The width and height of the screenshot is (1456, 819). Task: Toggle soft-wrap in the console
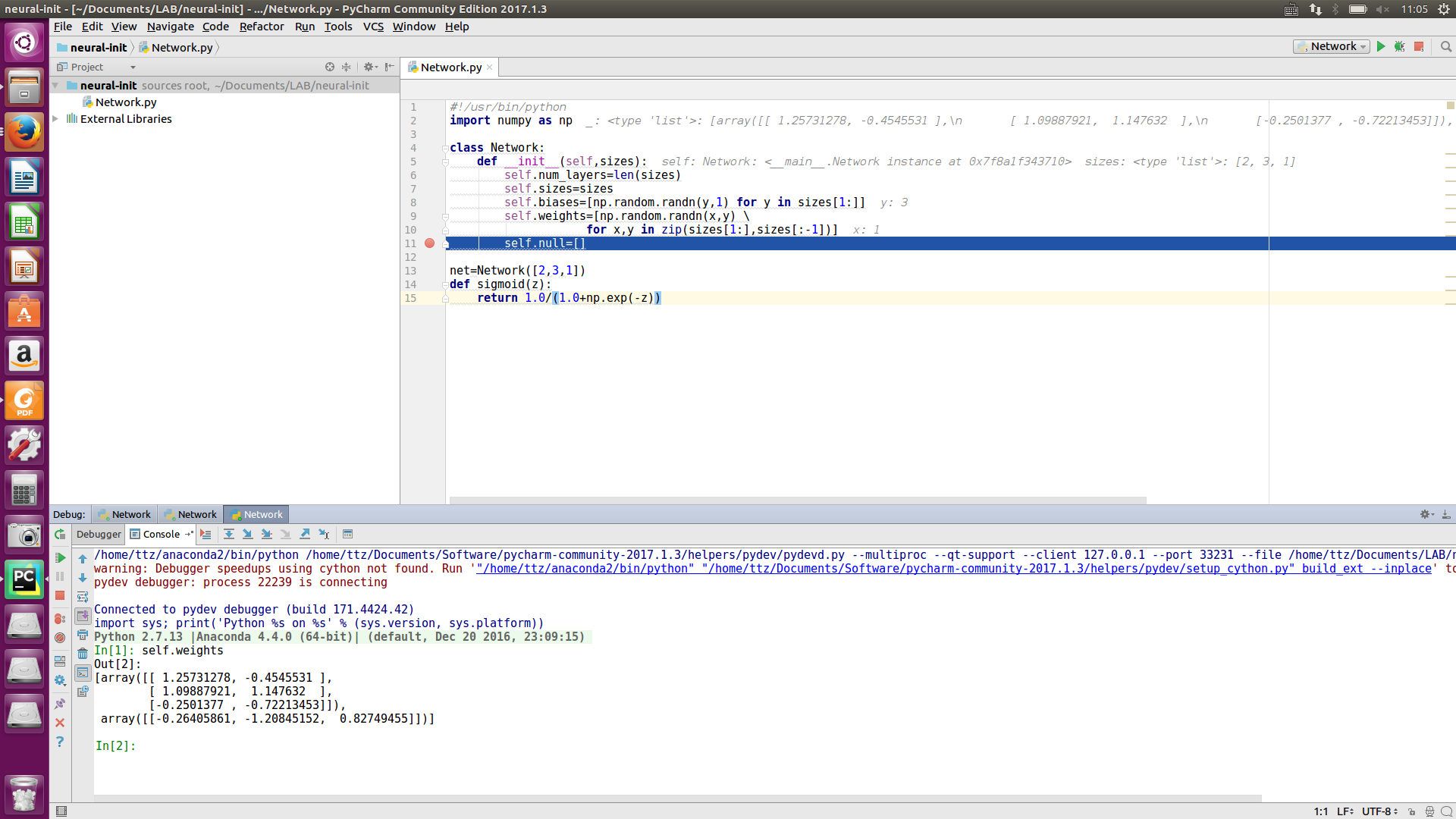coord(83,597)
